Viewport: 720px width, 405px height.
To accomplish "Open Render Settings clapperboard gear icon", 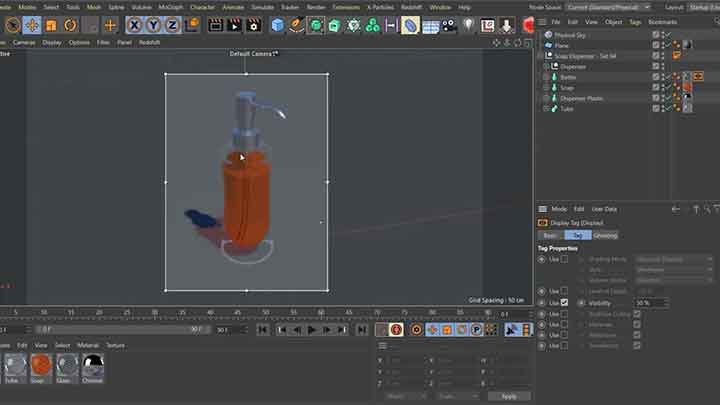I will (x=253, y=25).
